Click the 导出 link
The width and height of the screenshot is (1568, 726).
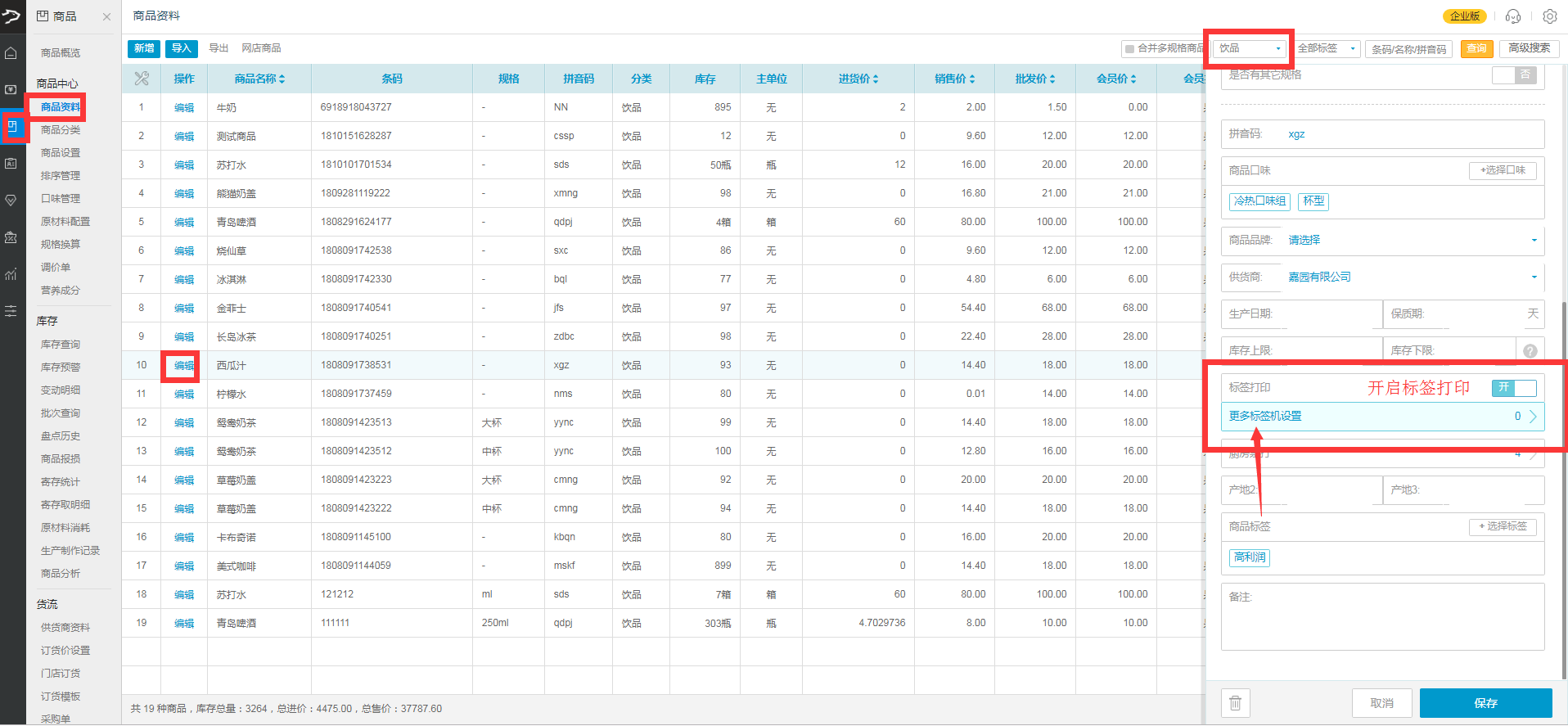(219, 48)
